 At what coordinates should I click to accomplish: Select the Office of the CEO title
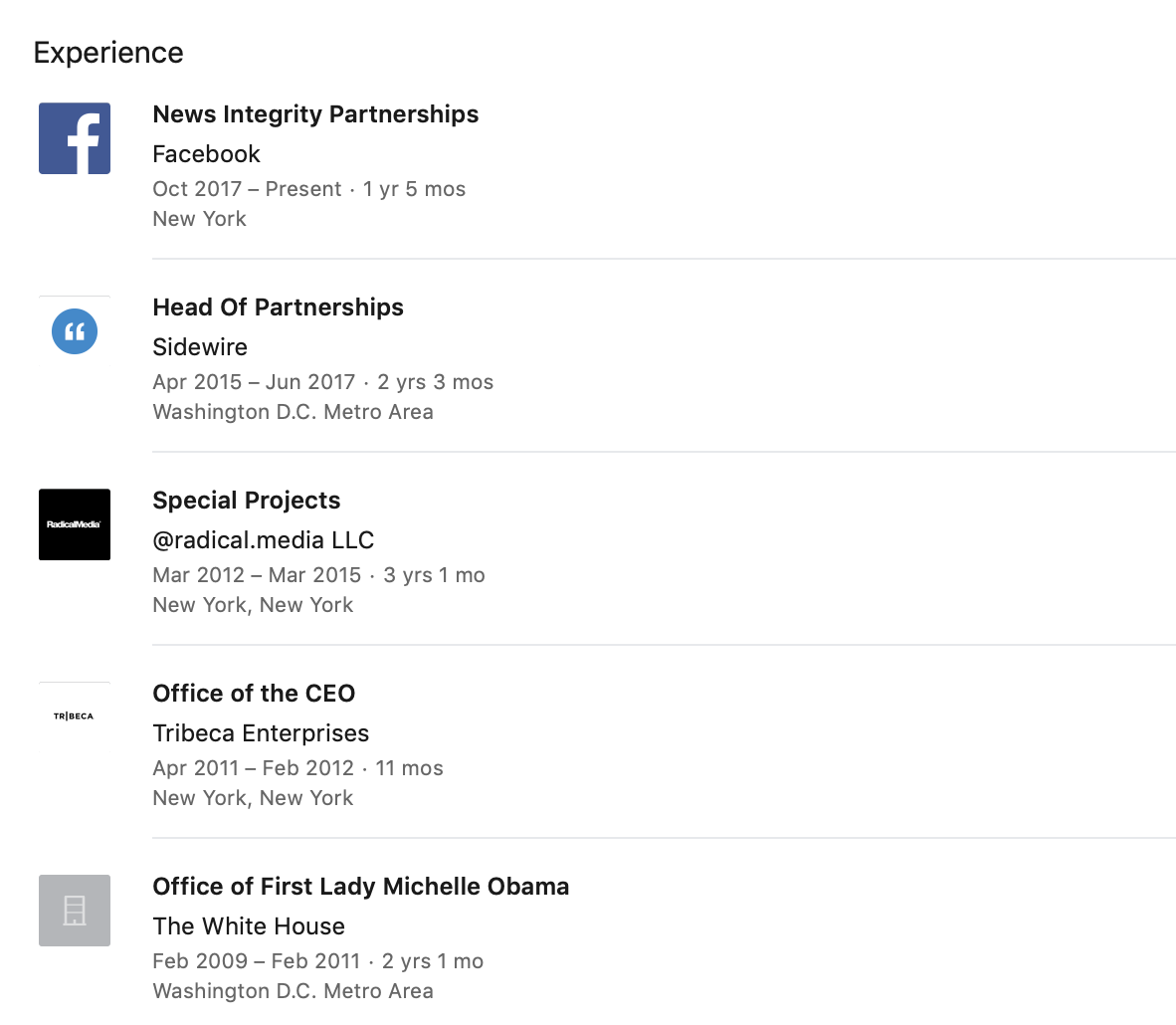coord(255,694)
